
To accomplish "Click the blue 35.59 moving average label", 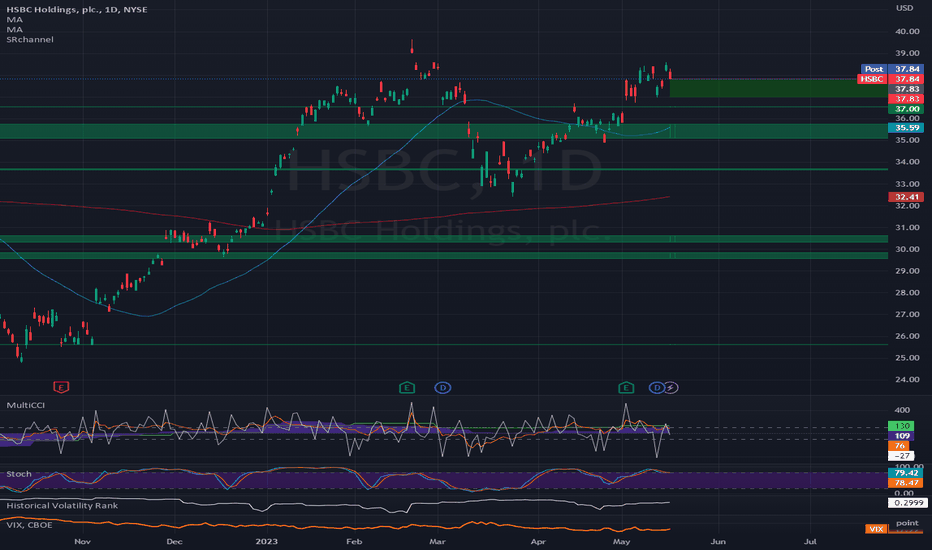I will coord(906,128).
